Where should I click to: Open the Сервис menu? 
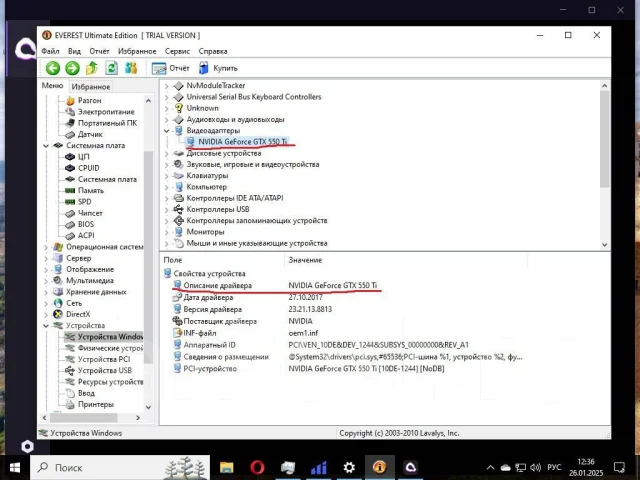tap(177, 51)
